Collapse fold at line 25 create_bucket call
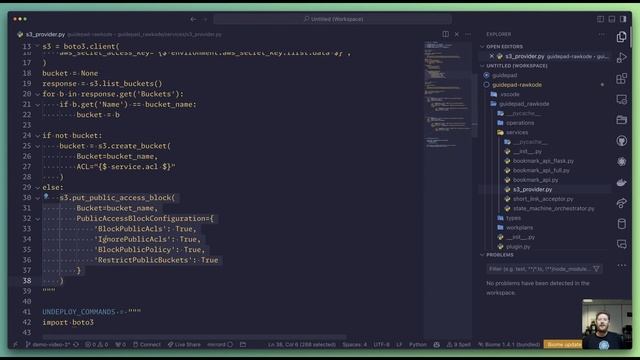 pos(37,146)
